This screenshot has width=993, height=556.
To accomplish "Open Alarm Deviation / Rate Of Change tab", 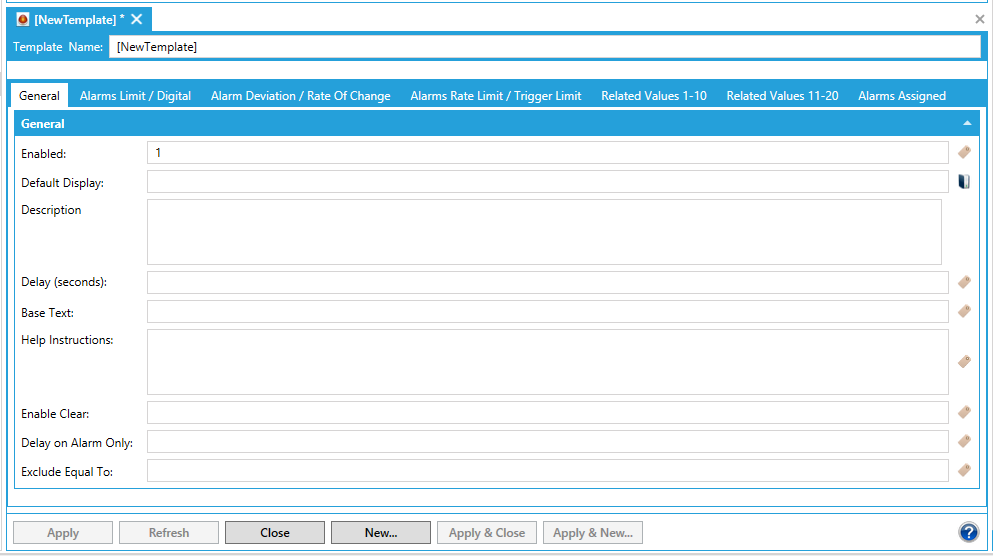I will 300,96.
